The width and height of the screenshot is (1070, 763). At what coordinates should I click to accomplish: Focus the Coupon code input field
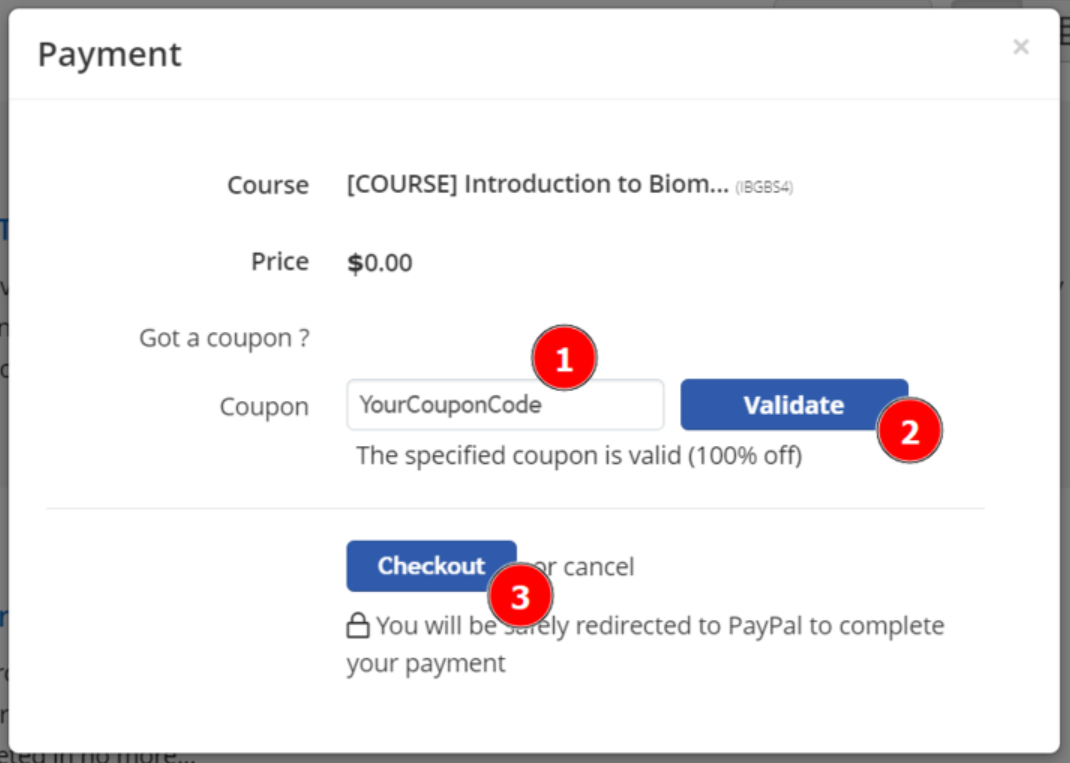[x=505, y=405]
